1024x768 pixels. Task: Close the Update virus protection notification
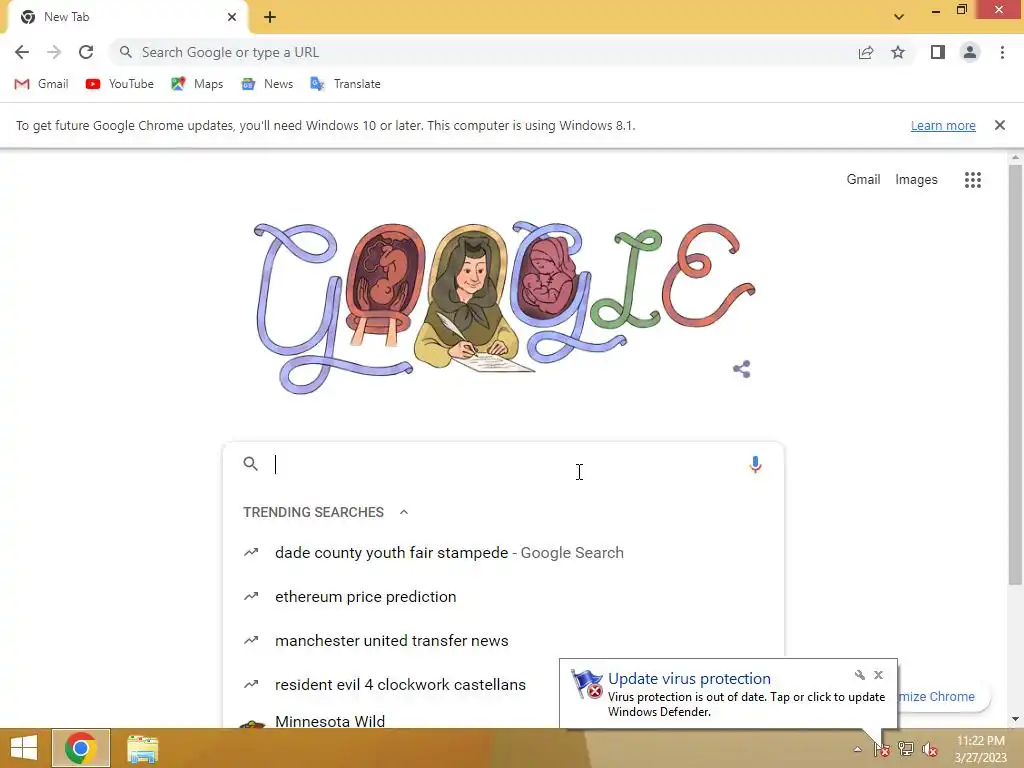[x=878, y=675]
